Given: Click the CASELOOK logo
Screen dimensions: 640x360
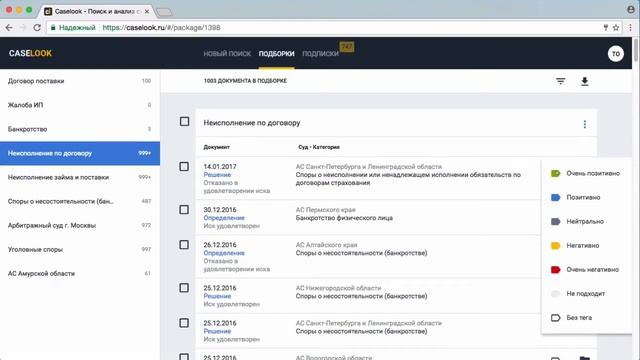Looking at the screenshot, I should click(30, 53).
